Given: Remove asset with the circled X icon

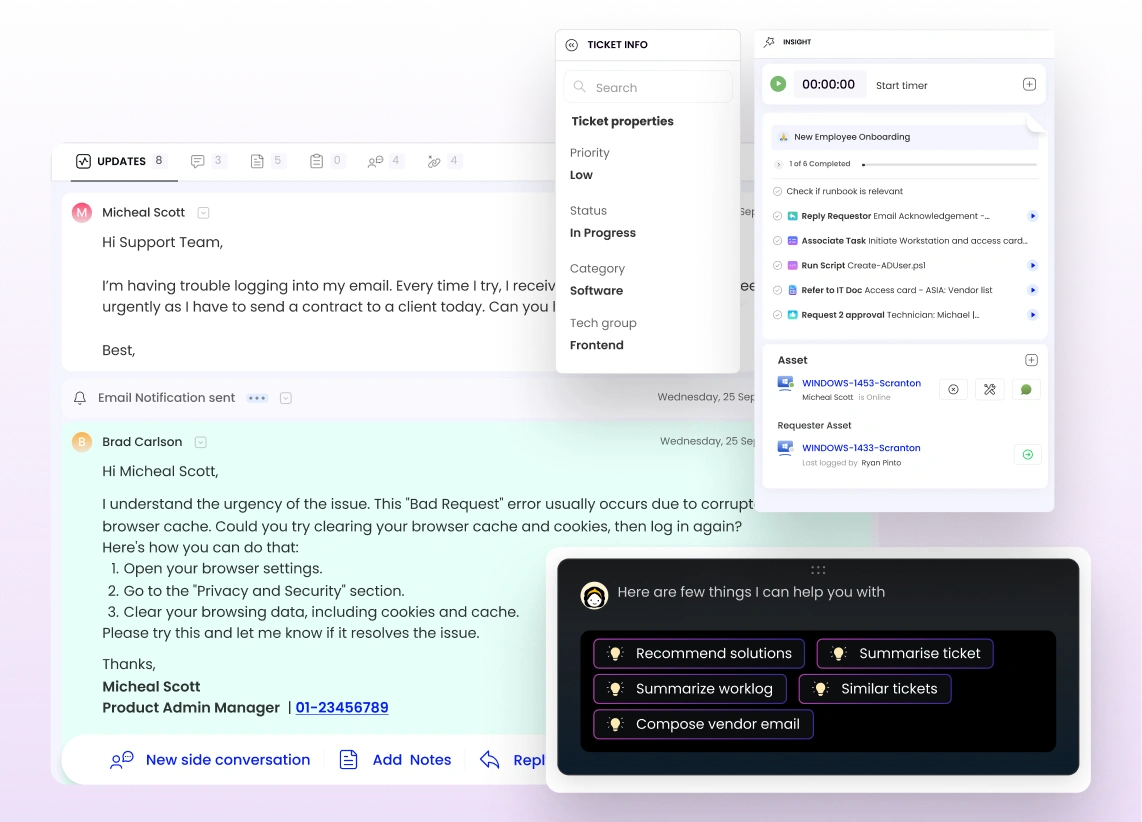Looking at the screenshot, I should click(x=953, y=390).
